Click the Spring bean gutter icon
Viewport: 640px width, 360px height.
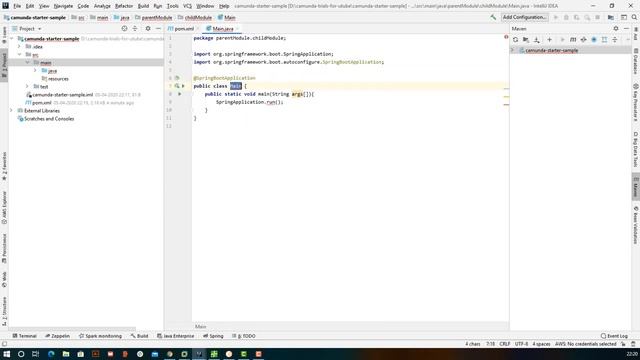[x=177, y=78]
